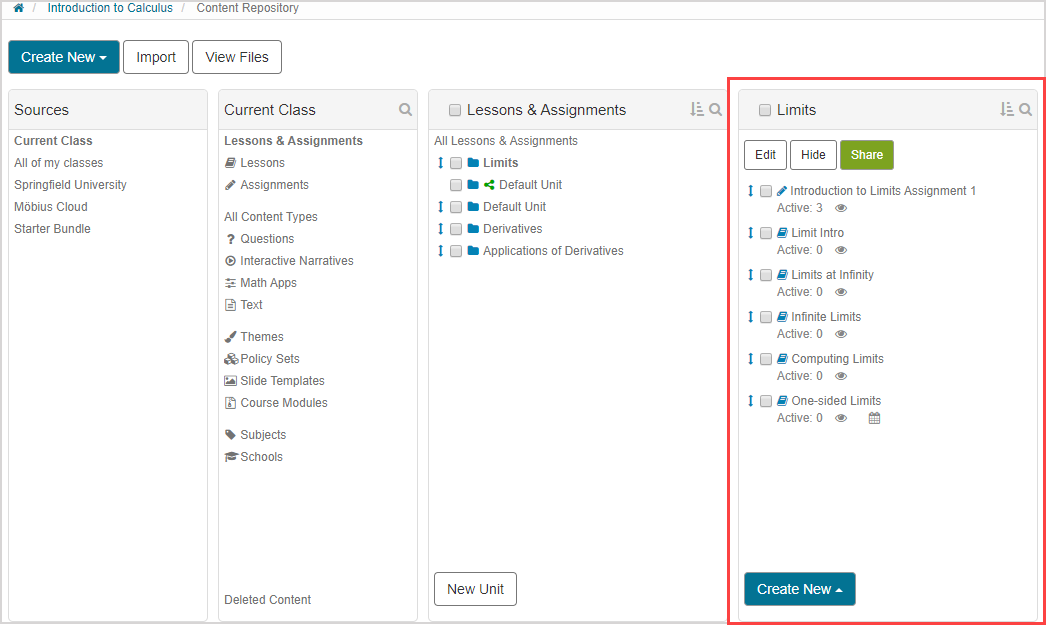
Task: Open the Applications of Derivatives folder
Action: (552, 251)
